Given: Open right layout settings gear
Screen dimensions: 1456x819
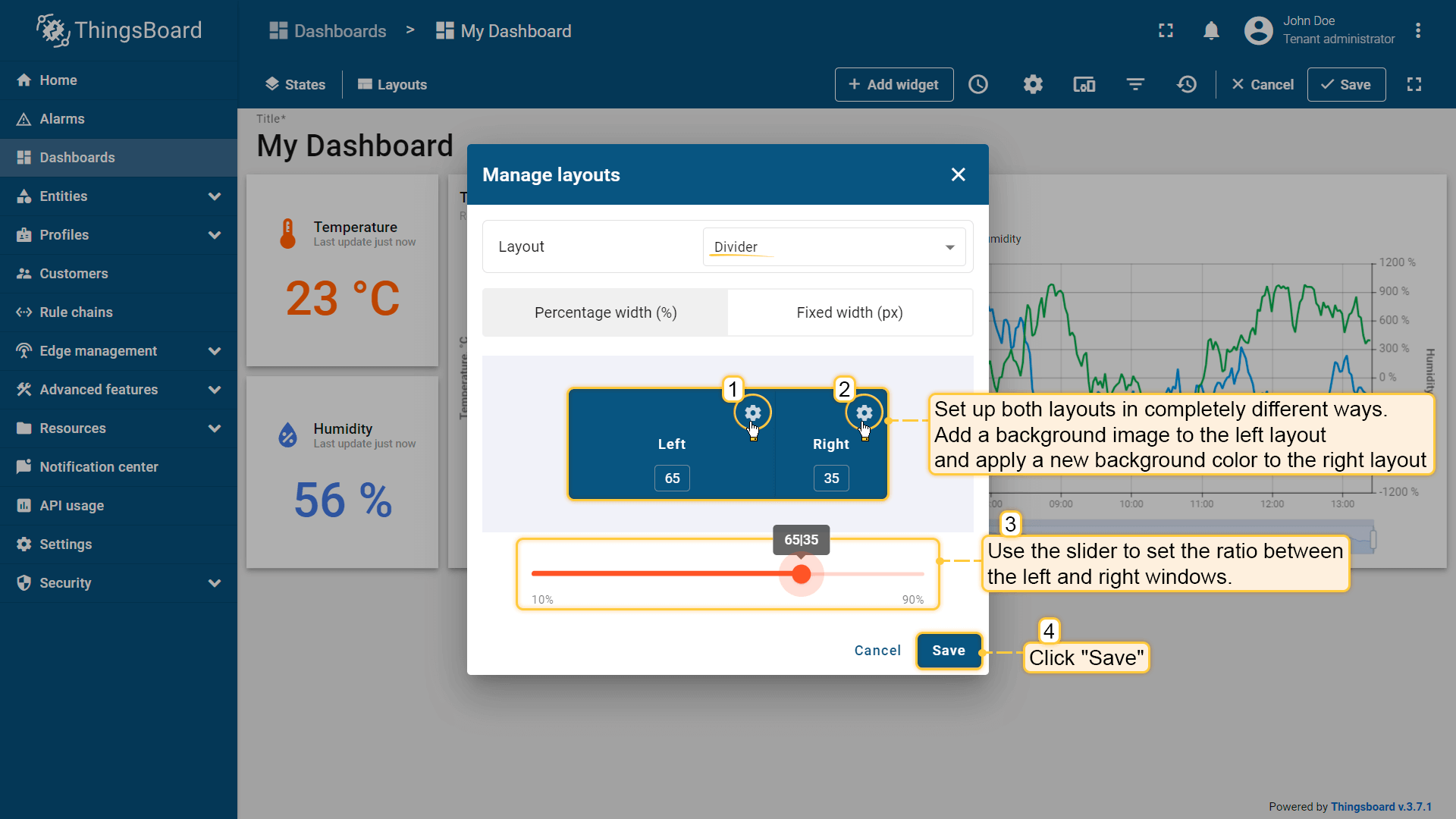Looking at the screenshot, I should click(x=864, y=413).
